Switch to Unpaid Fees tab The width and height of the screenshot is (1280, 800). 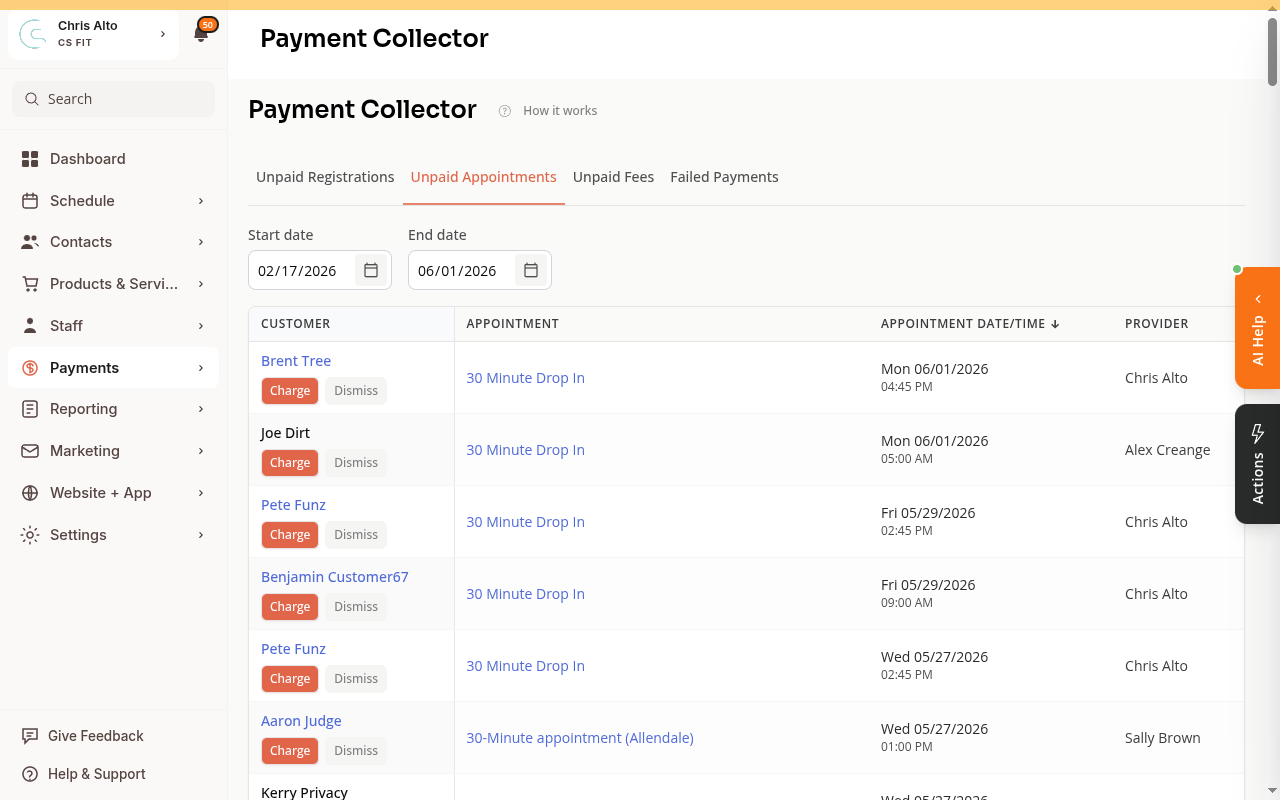[x=613, y=177]
